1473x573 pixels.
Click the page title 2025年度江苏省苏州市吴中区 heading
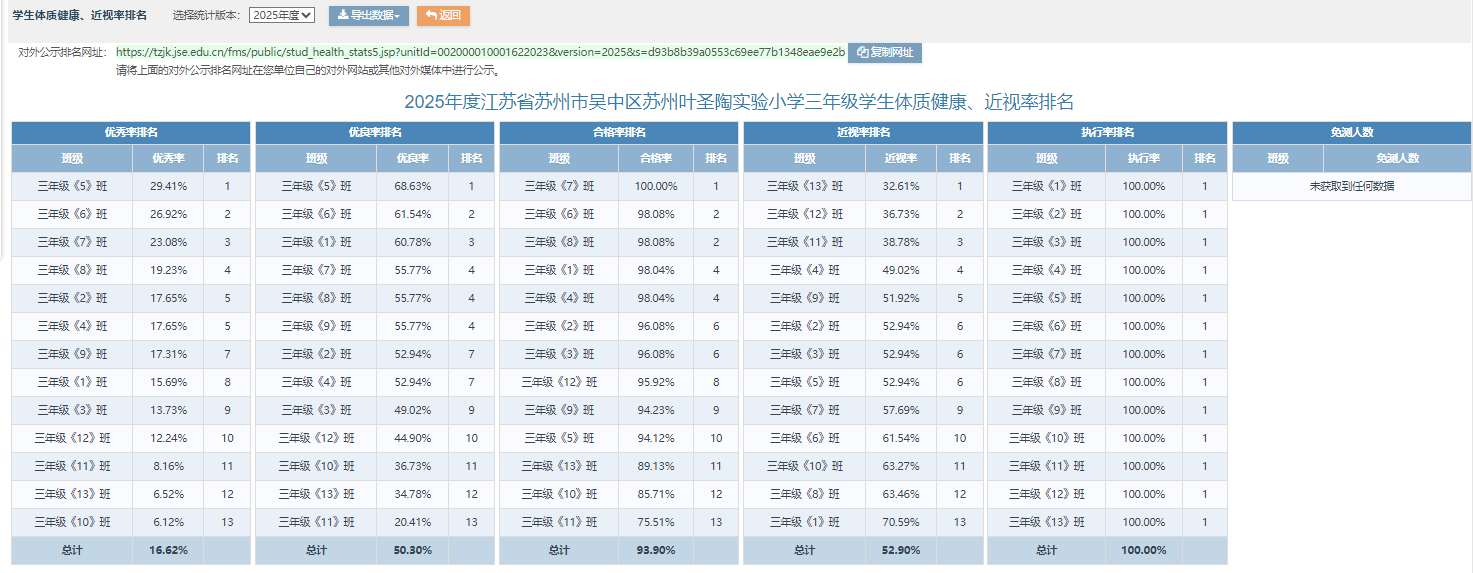738,102
